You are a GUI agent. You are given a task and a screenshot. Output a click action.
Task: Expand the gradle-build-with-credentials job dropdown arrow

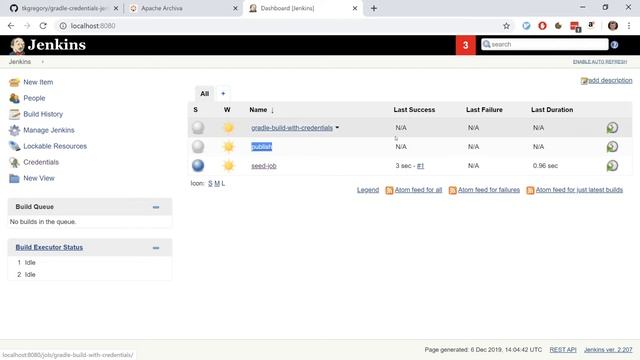coord(337,127)
